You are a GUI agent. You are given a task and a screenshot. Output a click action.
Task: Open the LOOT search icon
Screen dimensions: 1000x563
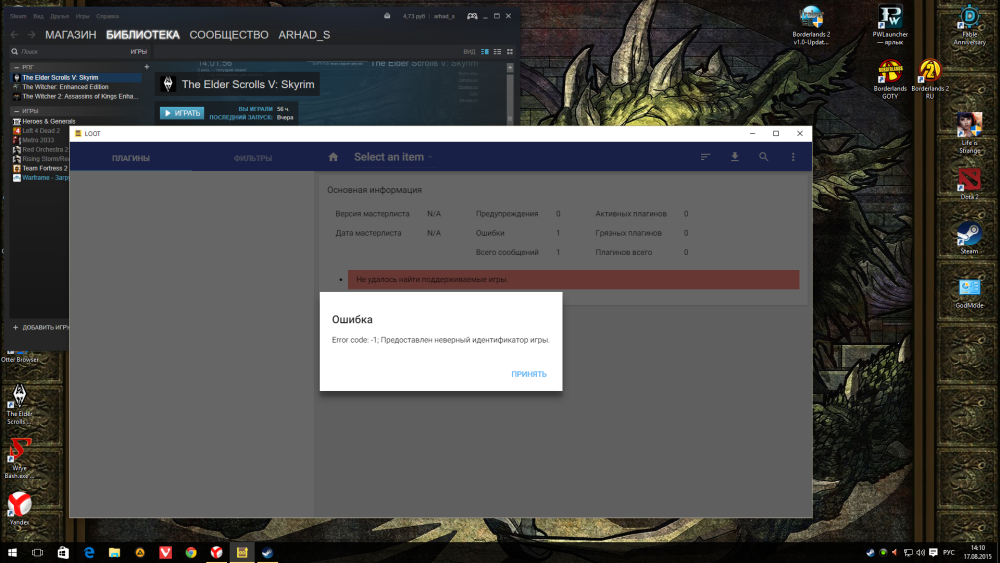pyautogui.click(x=763, y=157)
